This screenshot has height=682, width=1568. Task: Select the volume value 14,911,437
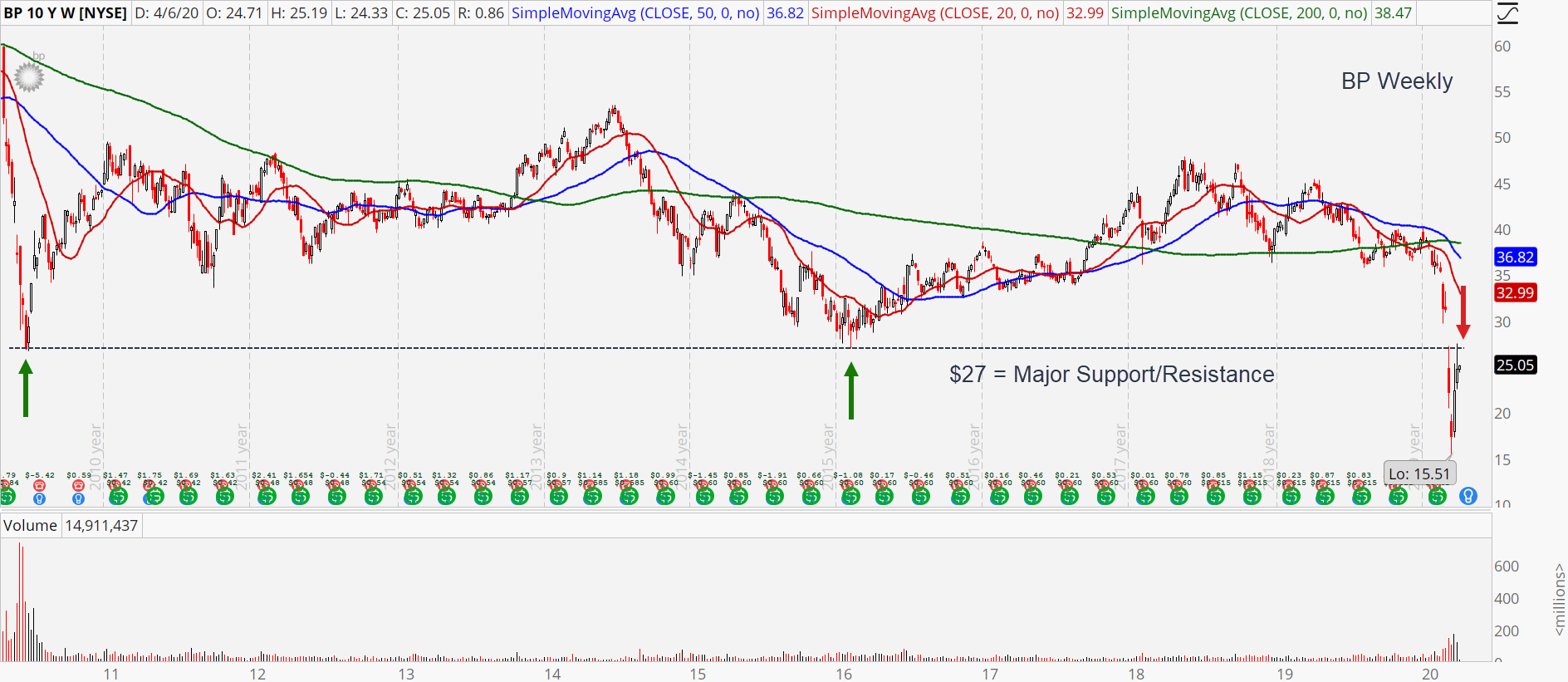coord(101,526)
